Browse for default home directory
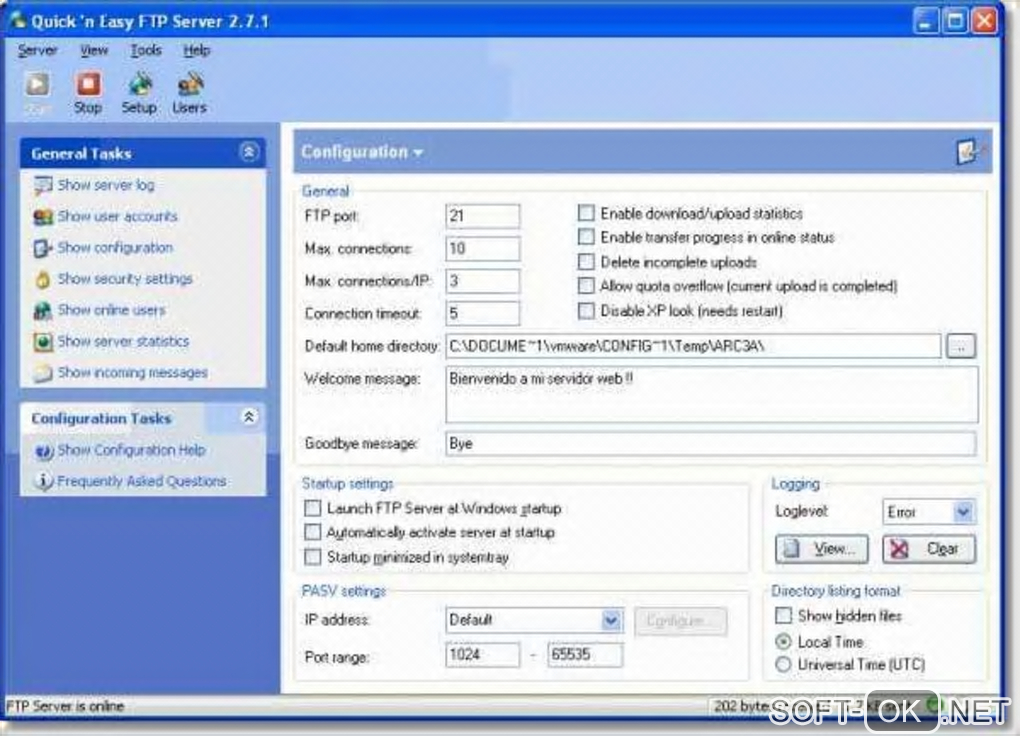 961,347
